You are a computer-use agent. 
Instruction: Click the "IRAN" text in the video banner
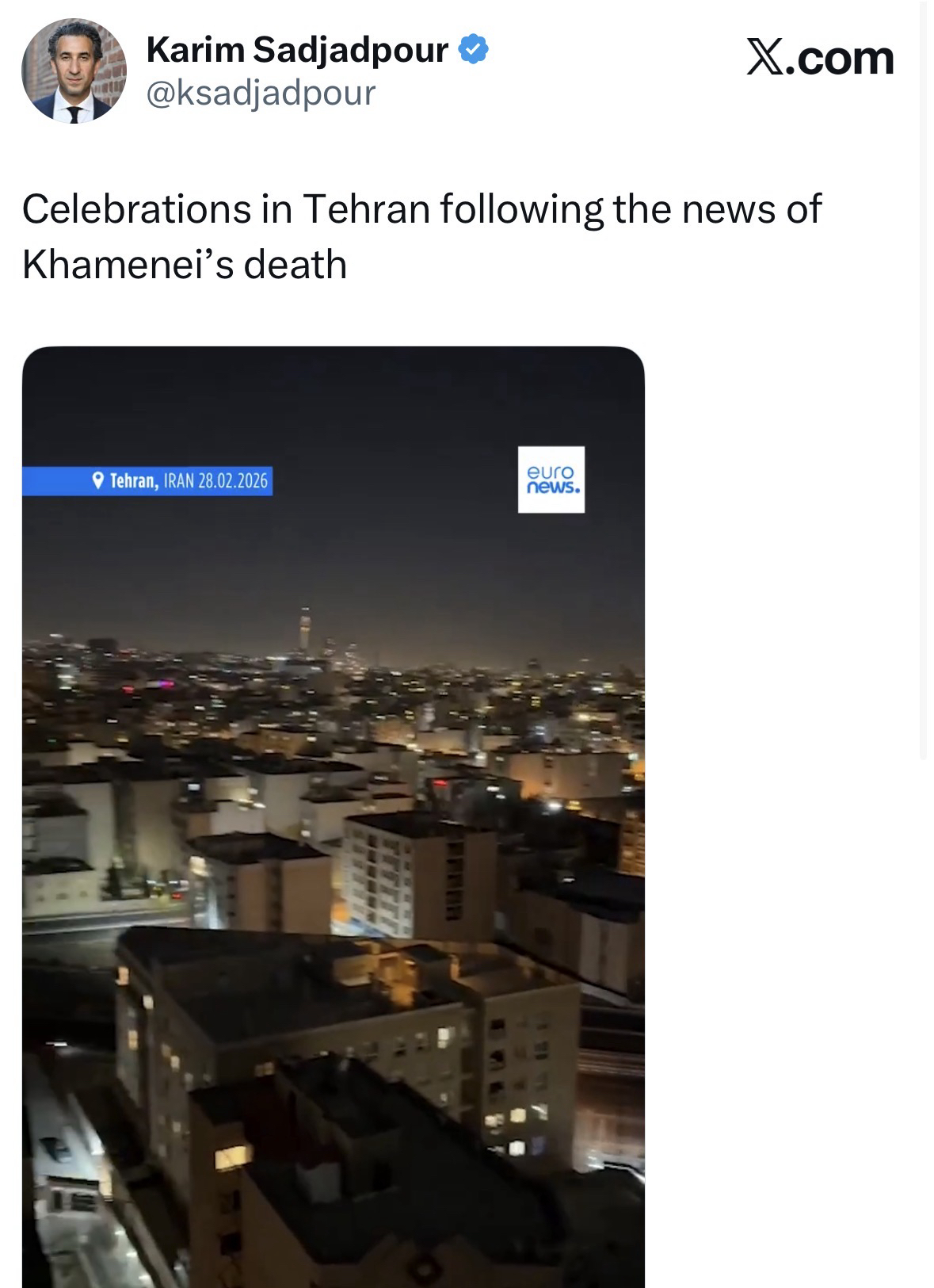pos(178,480)
